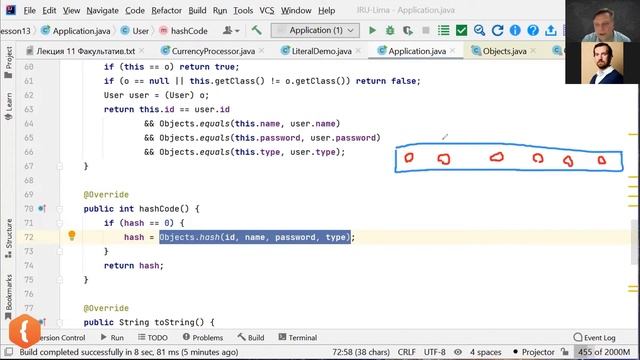Click the blue circular refresh arrow icon
The image size is (640, 360).
tap(497, 30)
